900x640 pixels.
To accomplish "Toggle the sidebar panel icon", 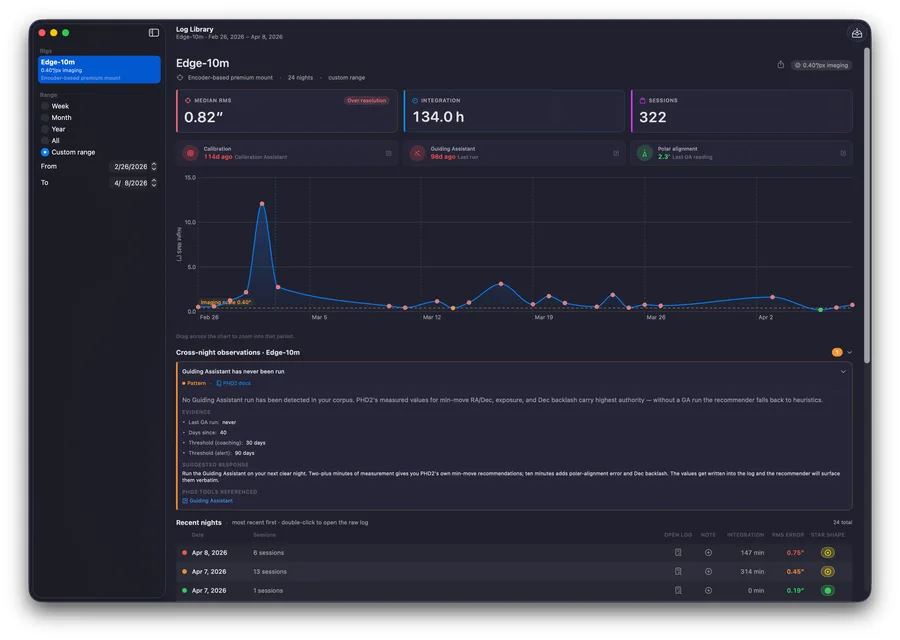I will click(154, 33).
